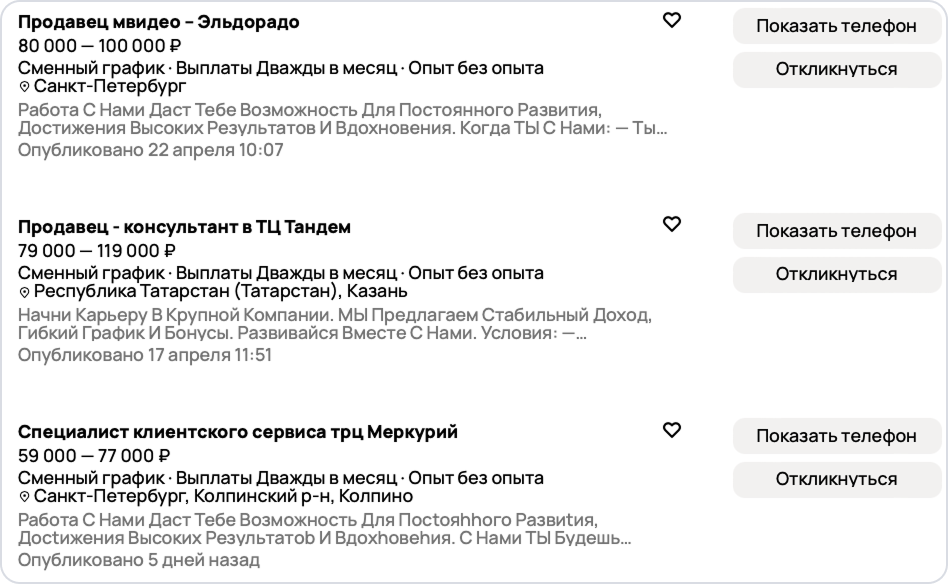Click the 80 000 — 100 000 ₽ salary
The width and height of the screenshot is (948, 584).
[x=99, y=45]
